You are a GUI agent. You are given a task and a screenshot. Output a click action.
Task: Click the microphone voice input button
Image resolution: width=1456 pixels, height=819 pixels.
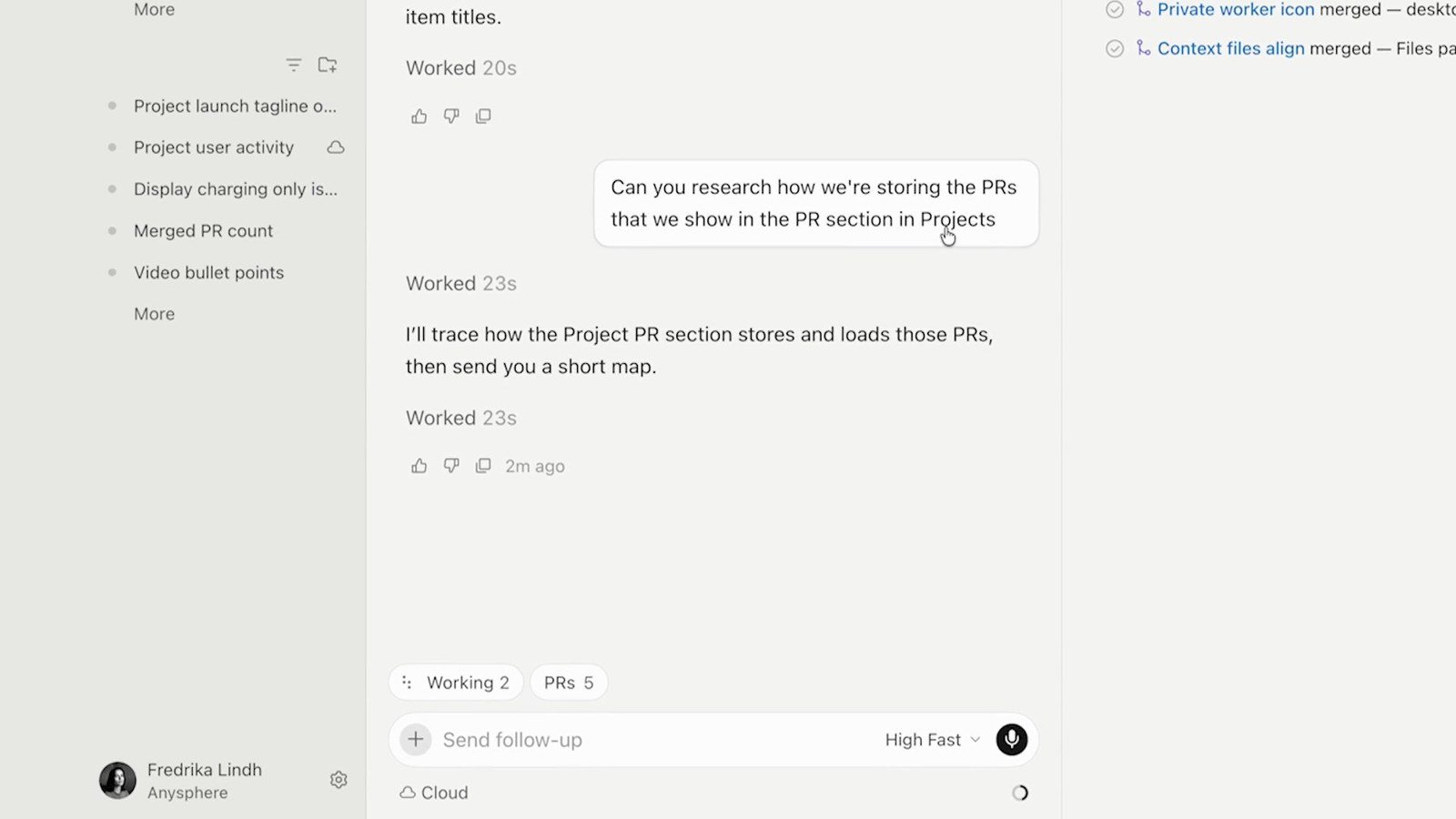1011,740
